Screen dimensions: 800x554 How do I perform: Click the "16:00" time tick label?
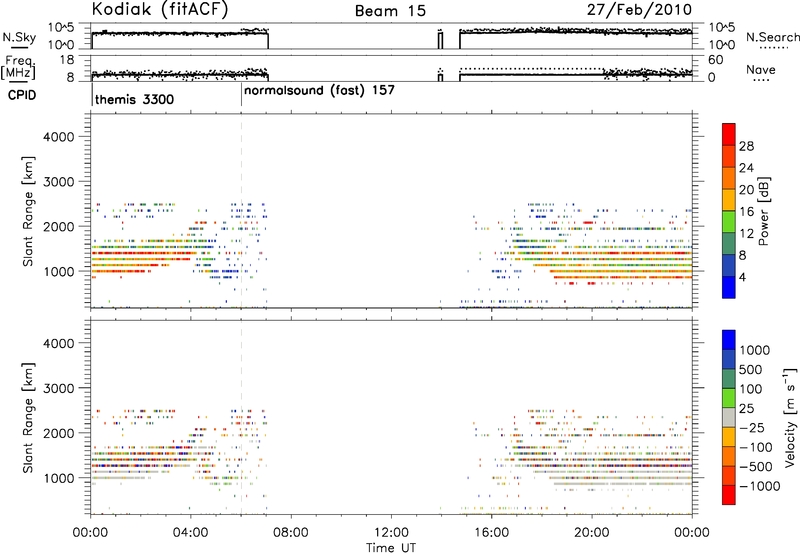click(491, 533)
